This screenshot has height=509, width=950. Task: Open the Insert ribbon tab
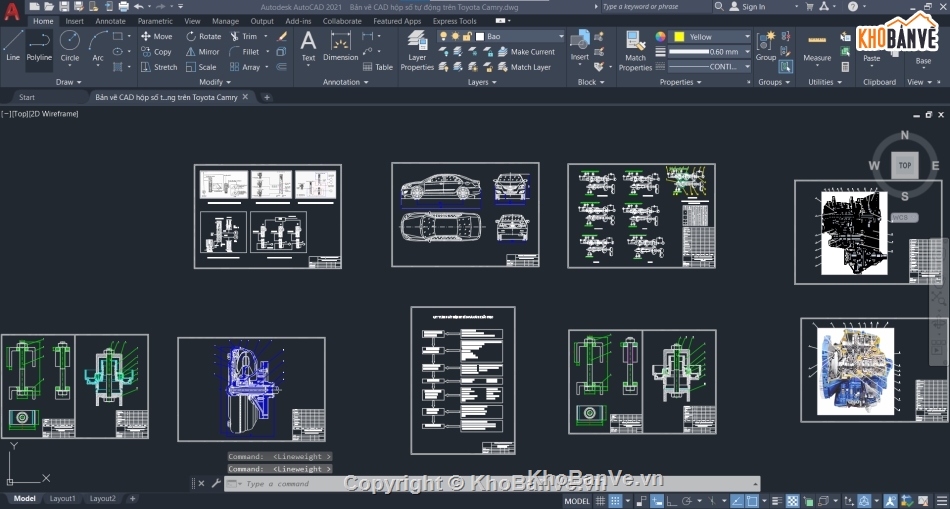[x=75, y=21]
